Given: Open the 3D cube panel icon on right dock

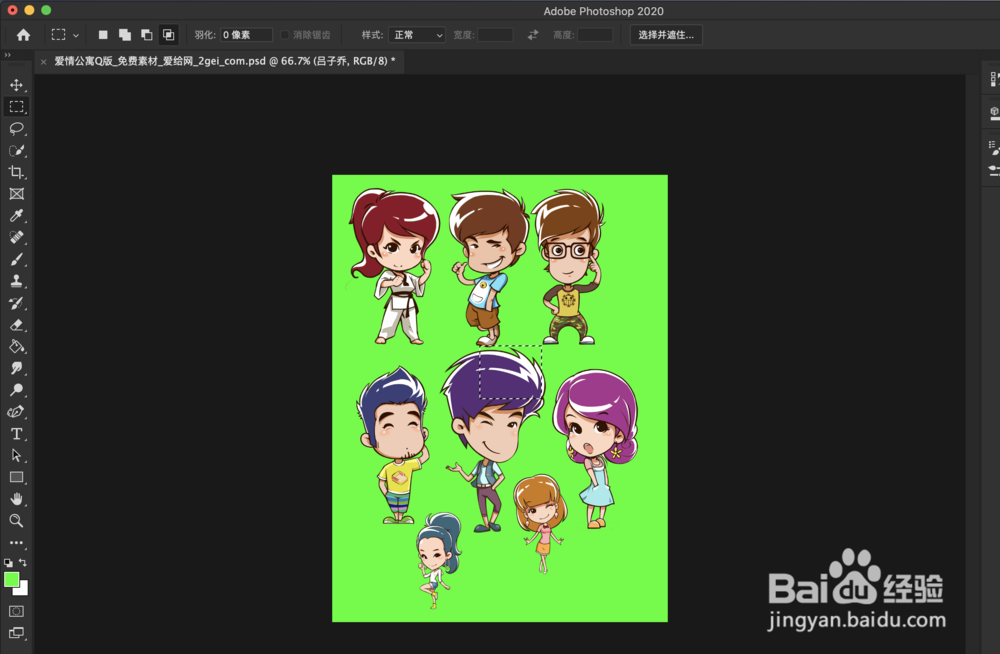Looking at the screenshot, I should coord(994,114).
